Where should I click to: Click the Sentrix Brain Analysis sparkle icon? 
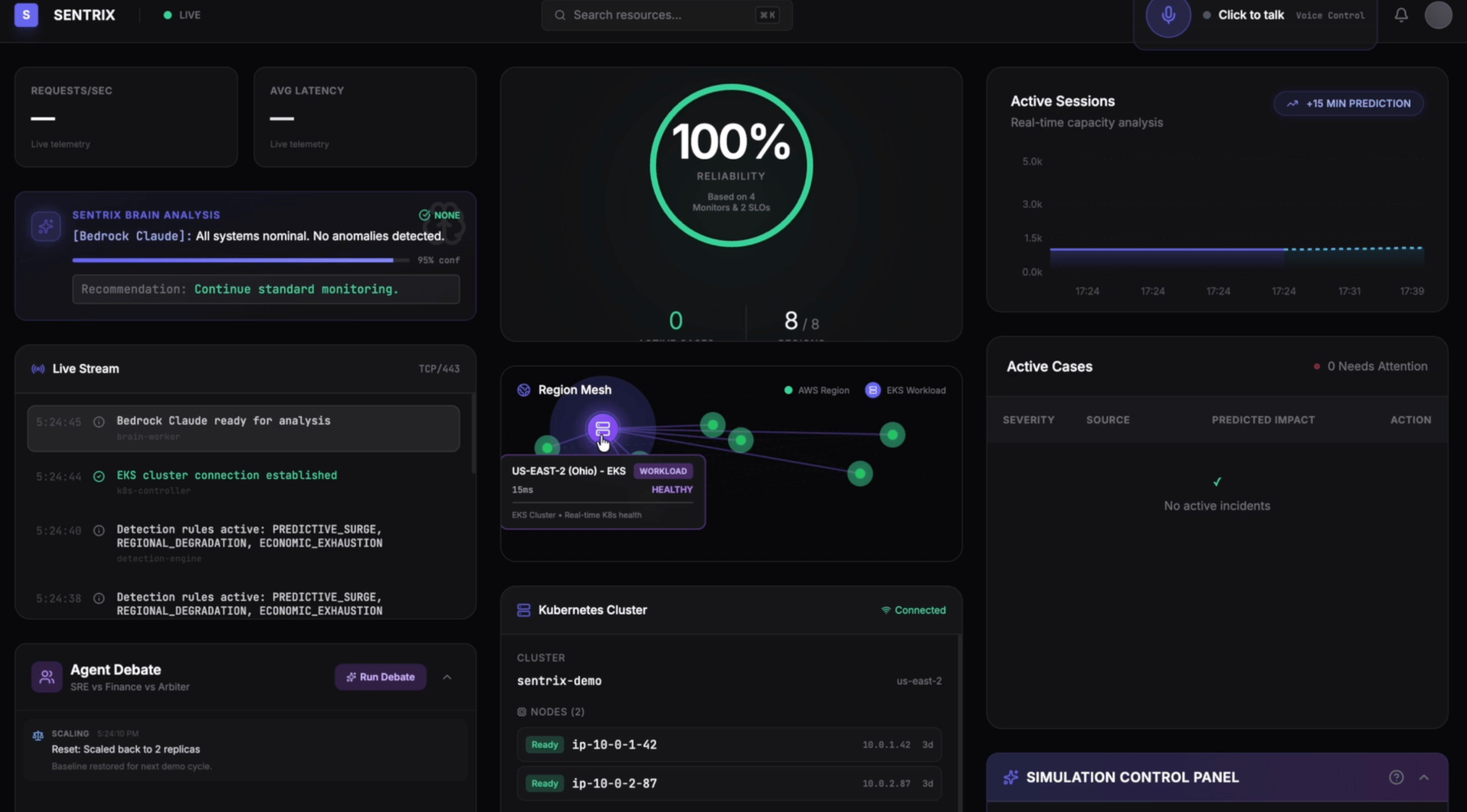(46, 226)
